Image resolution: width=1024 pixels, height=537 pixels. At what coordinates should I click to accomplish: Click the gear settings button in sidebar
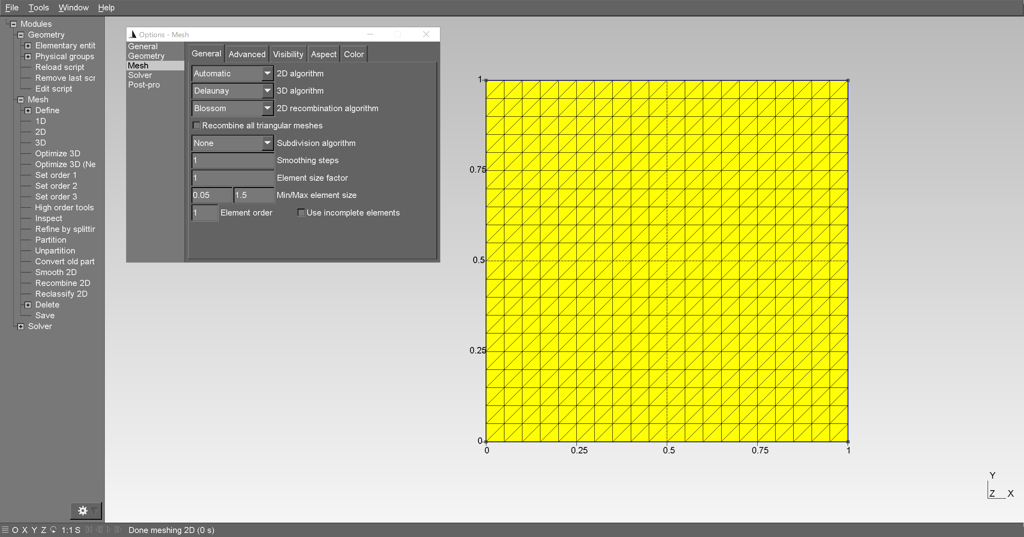coord(84,511)
